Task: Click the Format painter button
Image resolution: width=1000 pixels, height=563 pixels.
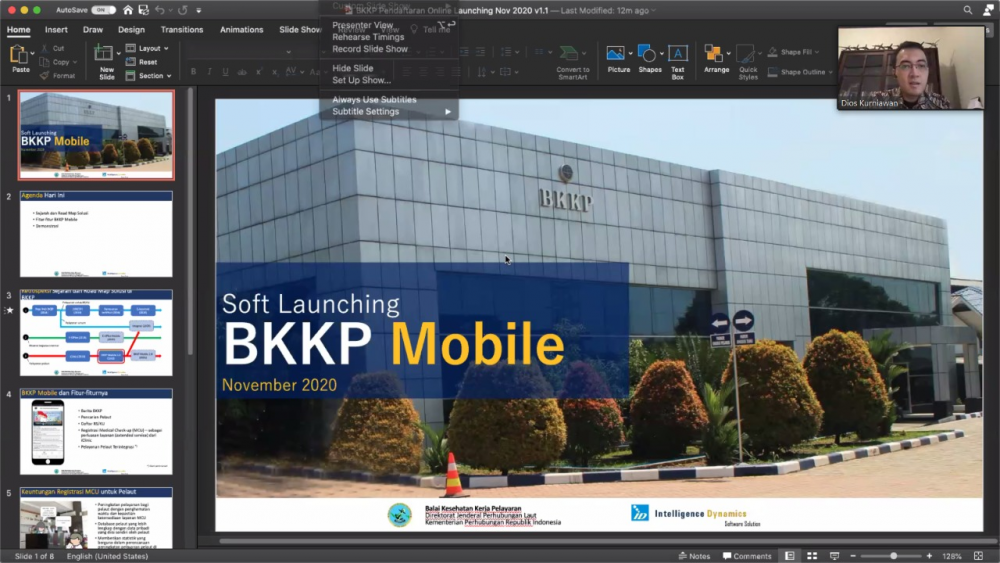Action: 57,75
